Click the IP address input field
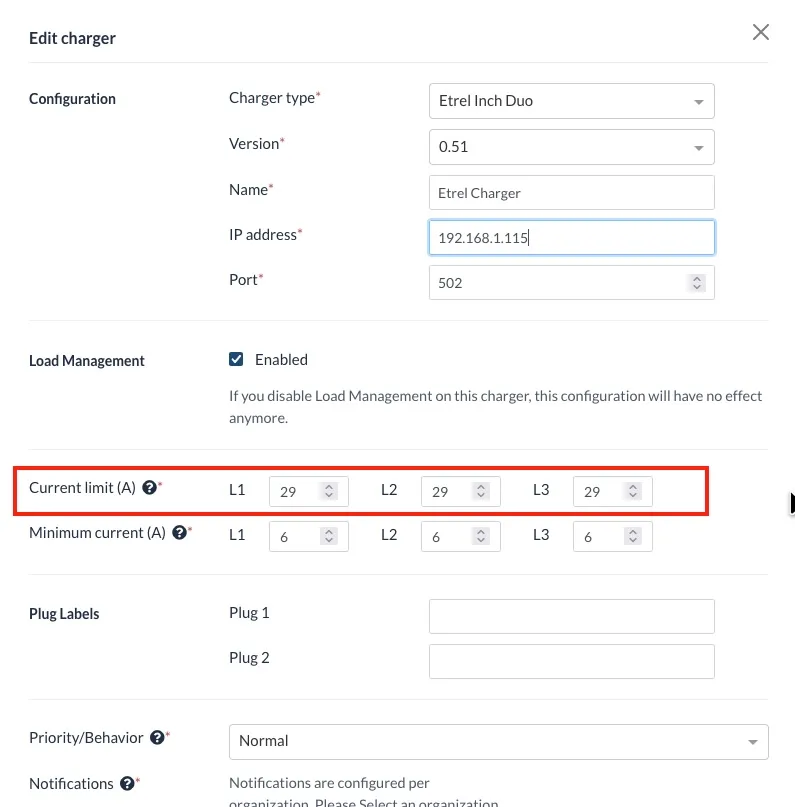Viewport: 795px width, 807px height. 572,238
